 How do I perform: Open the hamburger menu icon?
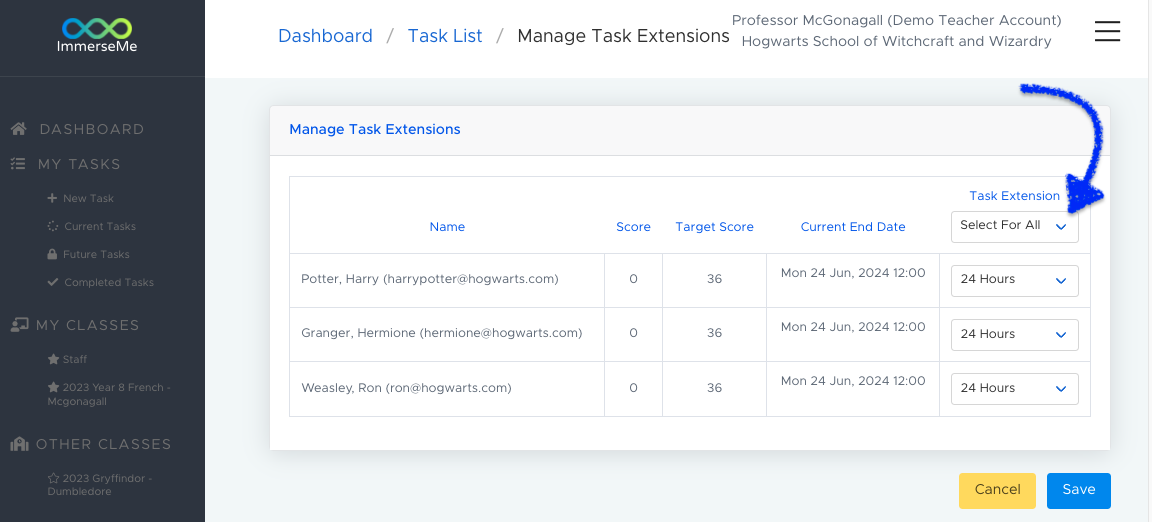[x=1107, y=32]
